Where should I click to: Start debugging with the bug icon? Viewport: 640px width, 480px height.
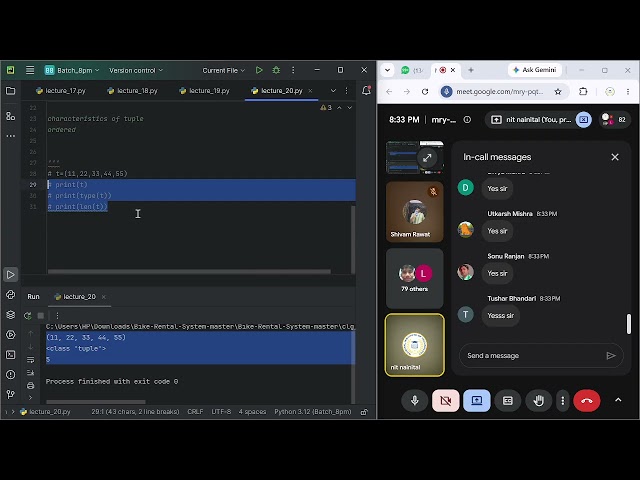click(x=276, y=70)
